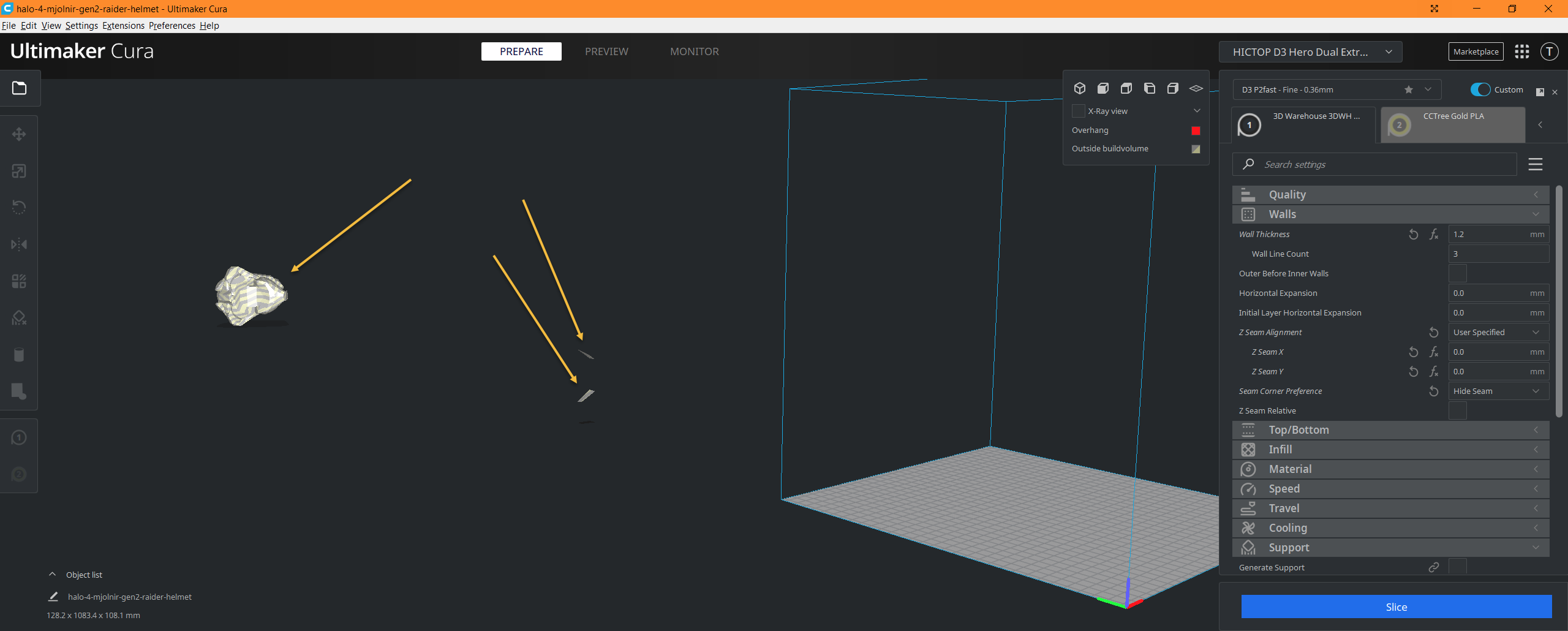Screen dimensions: 1568x631
Task: Switch camera to left side view
Action: click(1150, 88)
